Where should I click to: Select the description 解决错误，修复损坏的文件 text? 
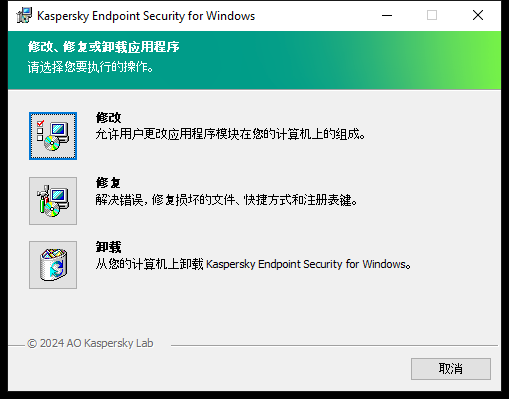(227, 200)
